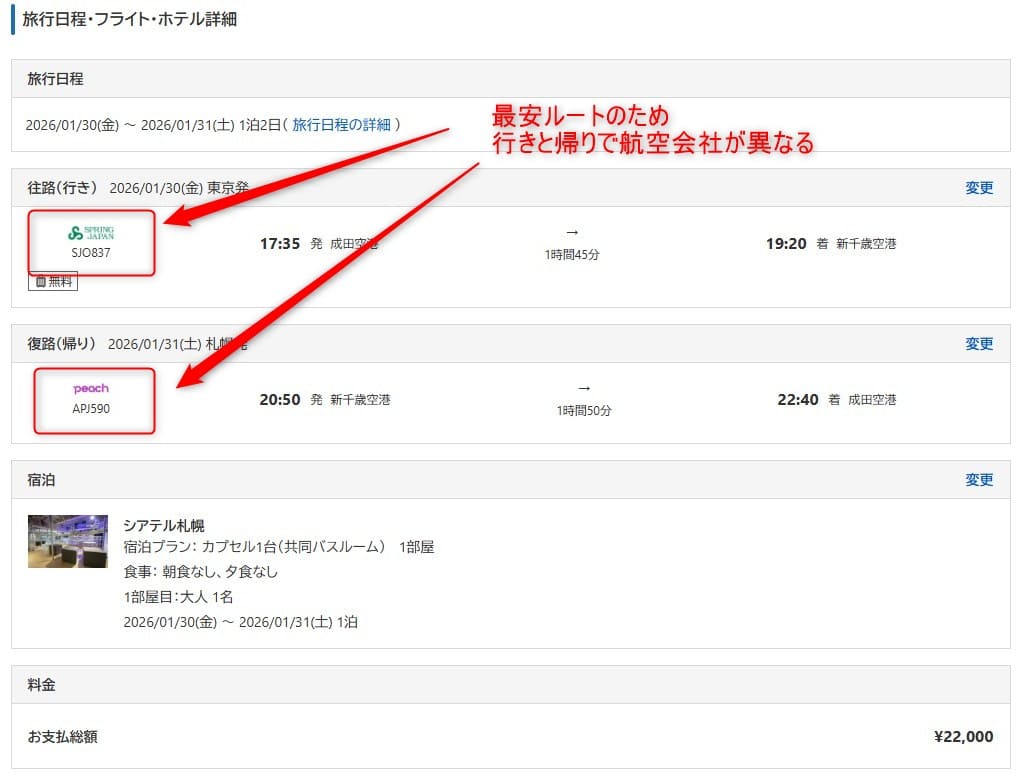Open the シアテル札幌 hotel thumbnail photo

pyautogui.click(x=67, y=541)
